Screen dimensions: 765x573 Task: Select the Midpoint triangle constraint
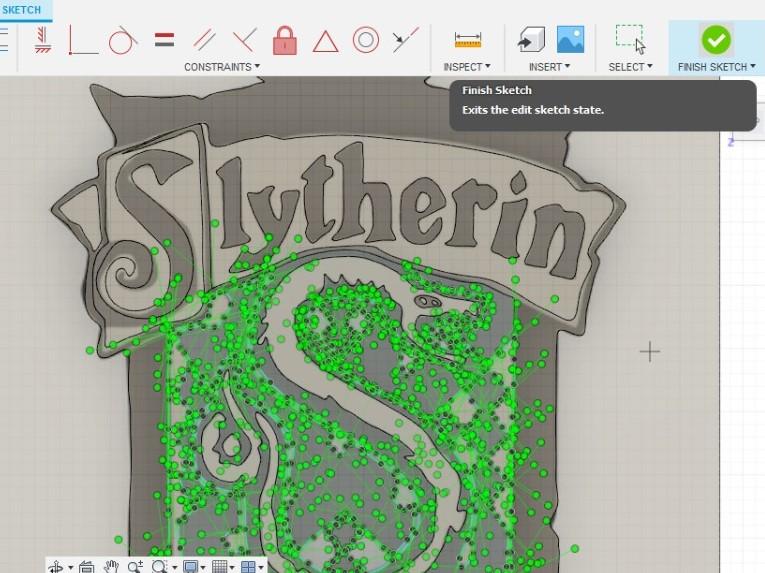325,41
